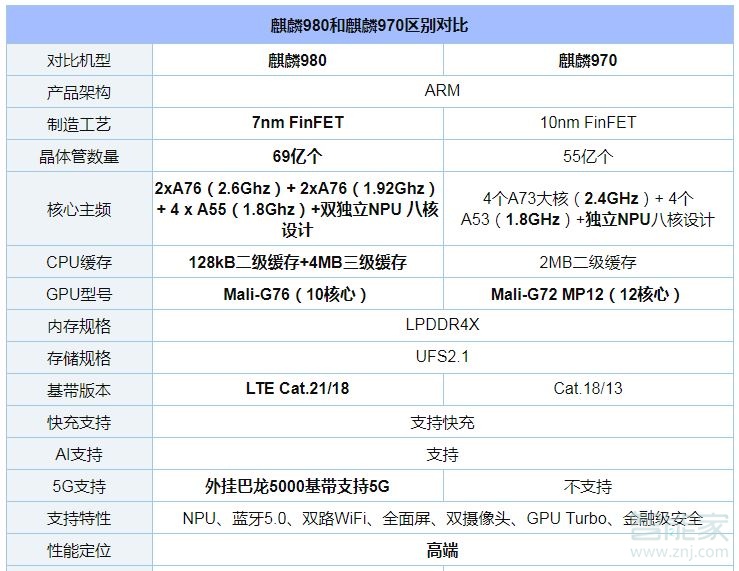Select the 支持特性 row label
This screenshot has height=571, width=739.
[79, 518]
